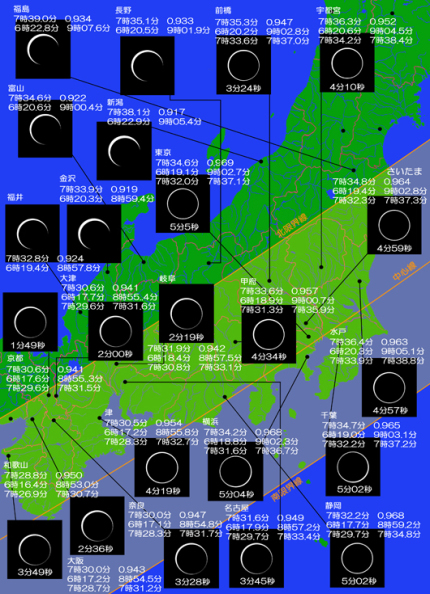Open the Maebashi annular eclipse image 3分24秒
The width and height of the screenshot is (430, 594).
[x=244, y=65]
